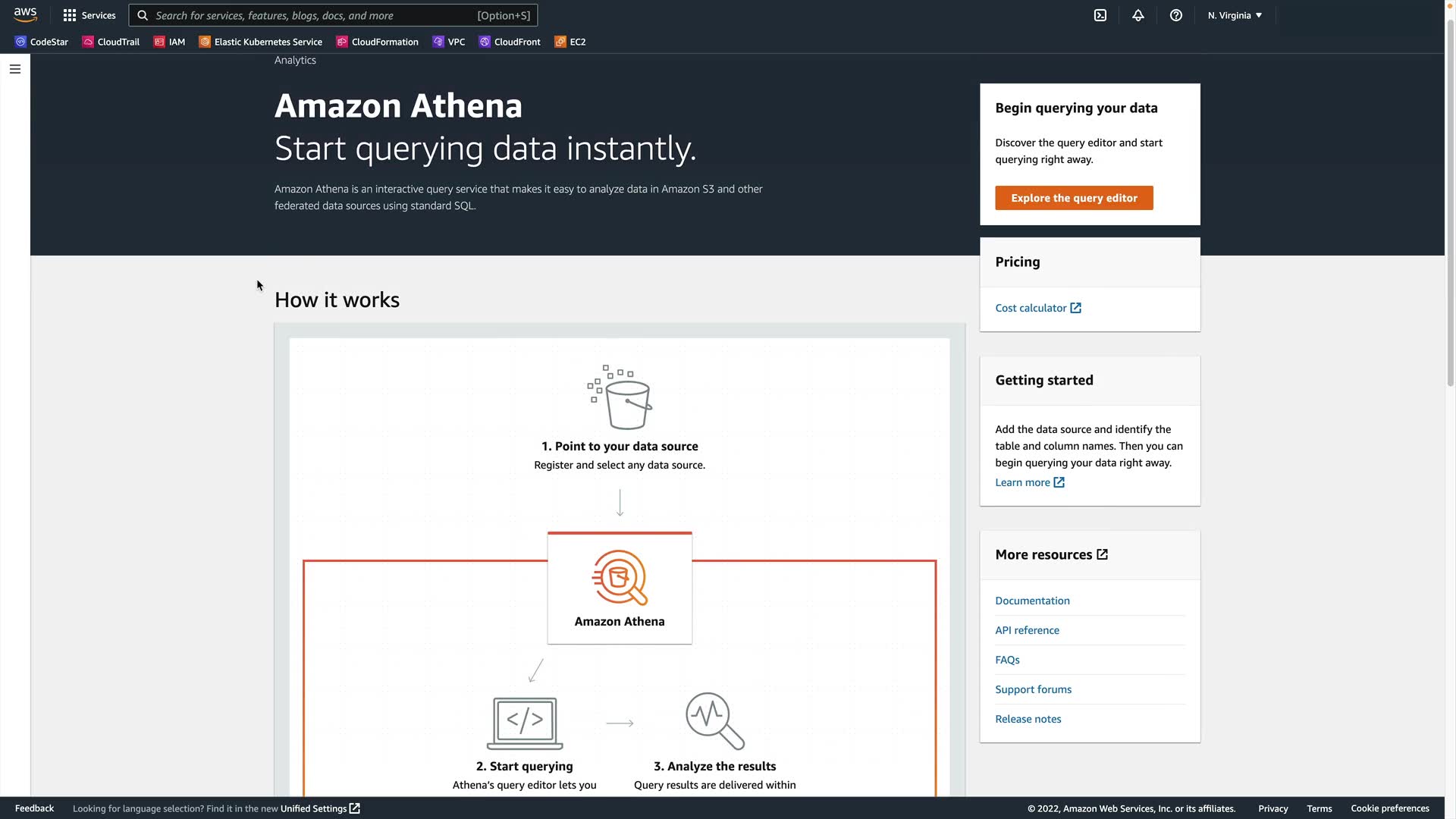Open Cookie preferences in the footer

tap(1389, 808)
